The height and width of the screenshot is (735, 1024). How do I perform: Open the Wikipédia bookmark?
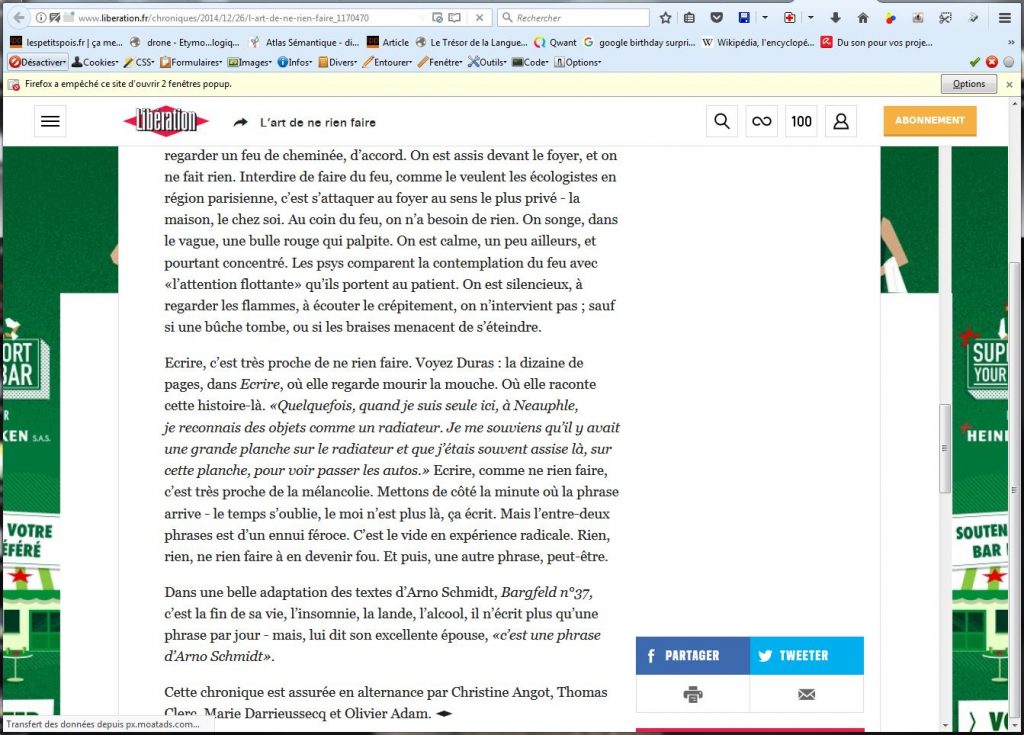758,42
